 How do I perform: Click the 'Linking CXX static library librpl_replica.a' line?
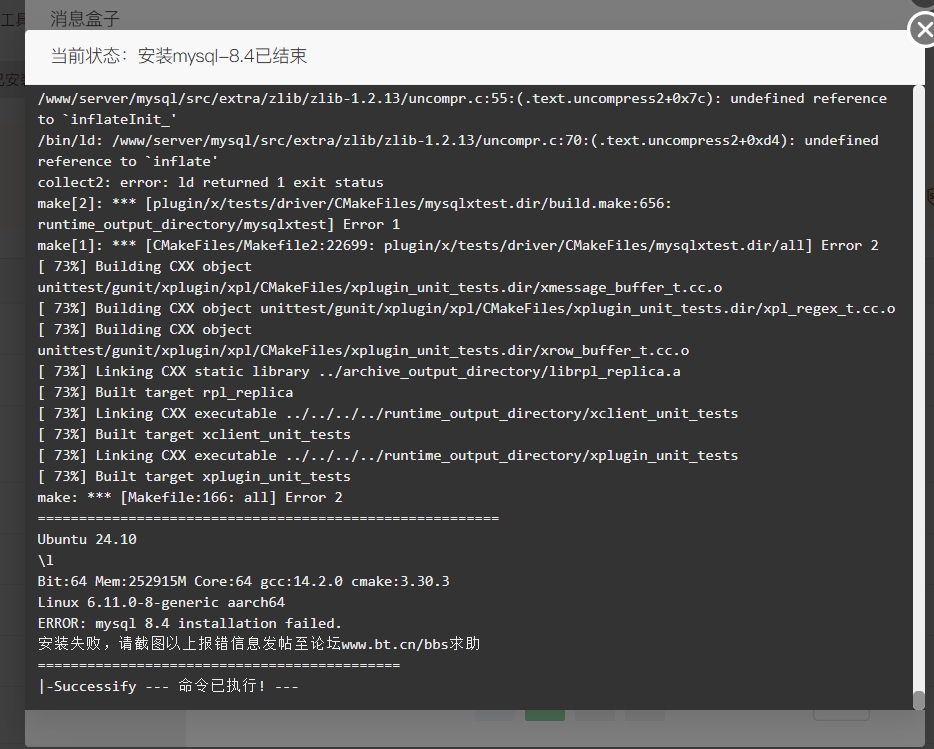pos(359,371)
